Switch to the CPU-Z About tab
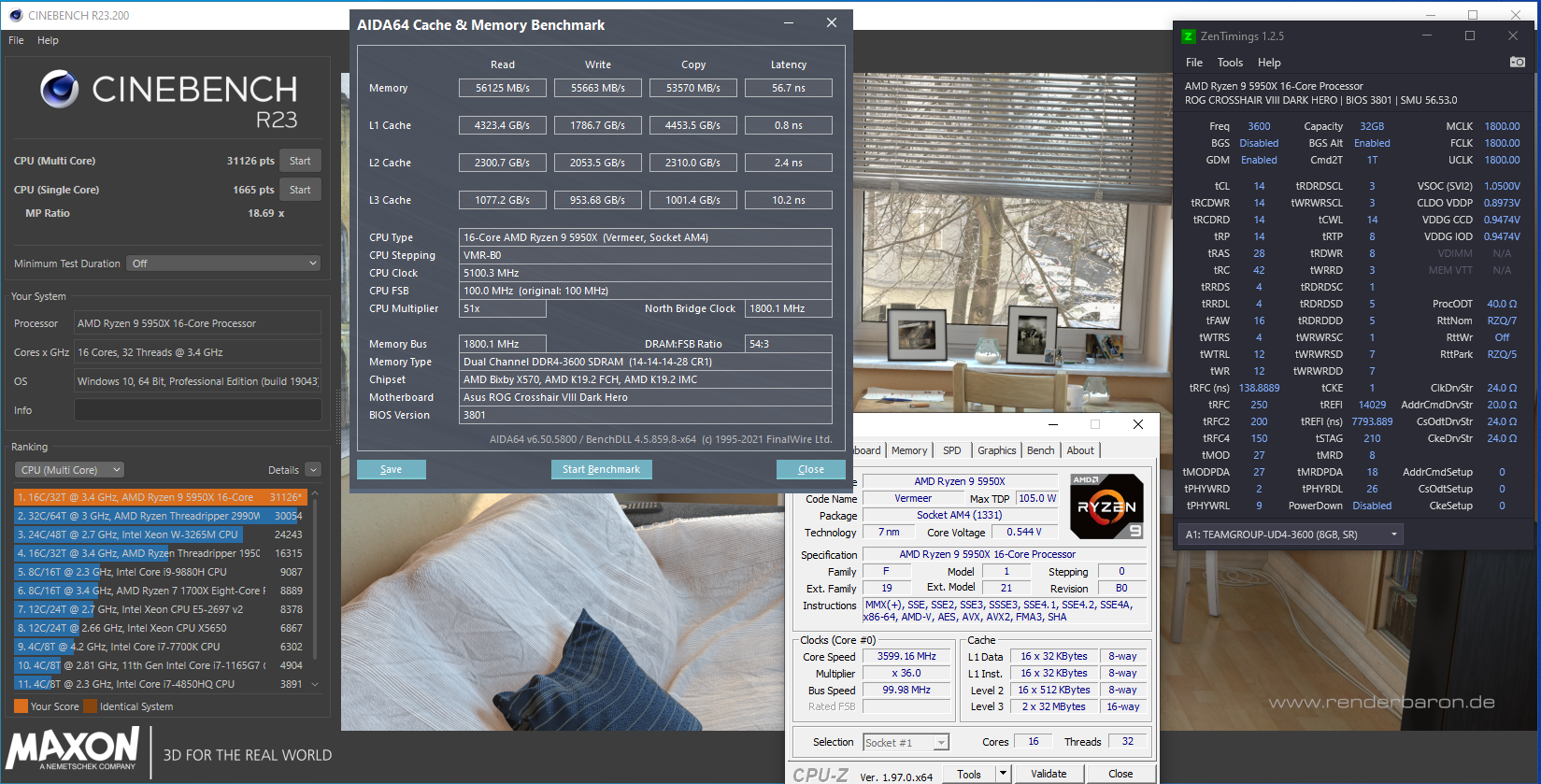The height and width of the screenshot is (784, 1541). click(x=1080, y=450)
